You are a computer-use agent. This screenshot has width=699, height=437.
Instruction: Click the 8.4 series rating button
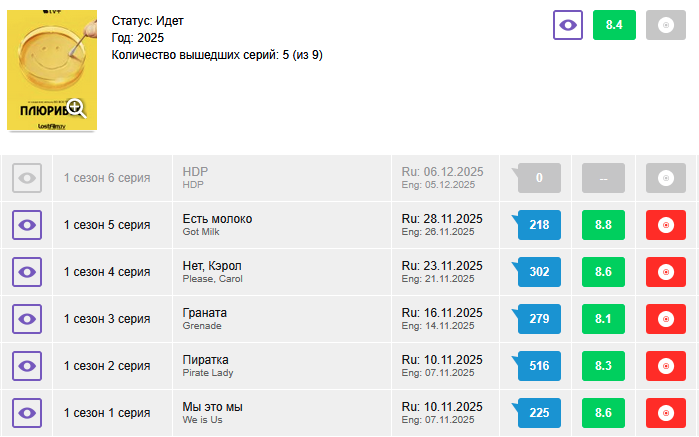(614, 25)
